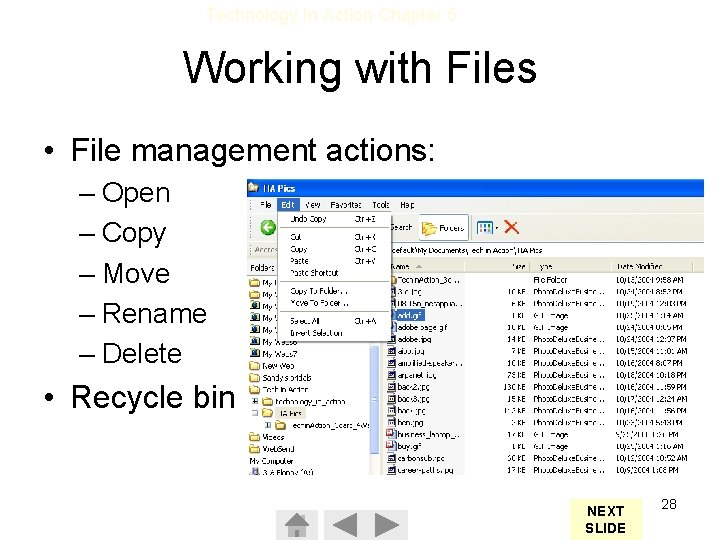Open the Views icon in toolbar
Viewport: 720px width, 540px height.
point(484,227)
